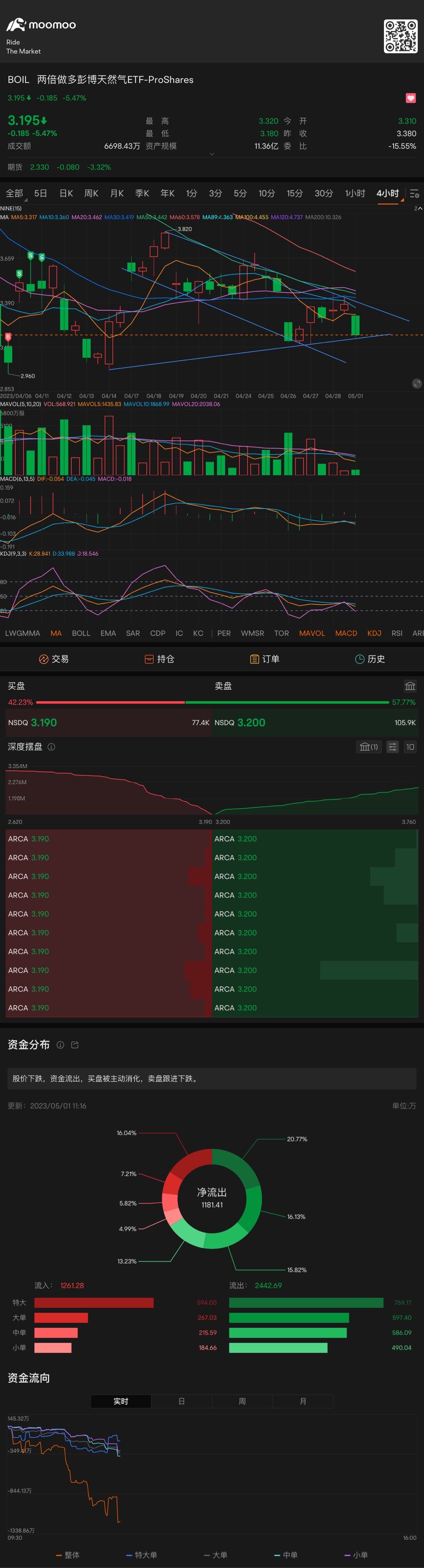The width and height of the screenshot is (424, 1568).
Task: Select 4小时 timeframe tab
Action: pyautogui.click(x=388, y=194)
